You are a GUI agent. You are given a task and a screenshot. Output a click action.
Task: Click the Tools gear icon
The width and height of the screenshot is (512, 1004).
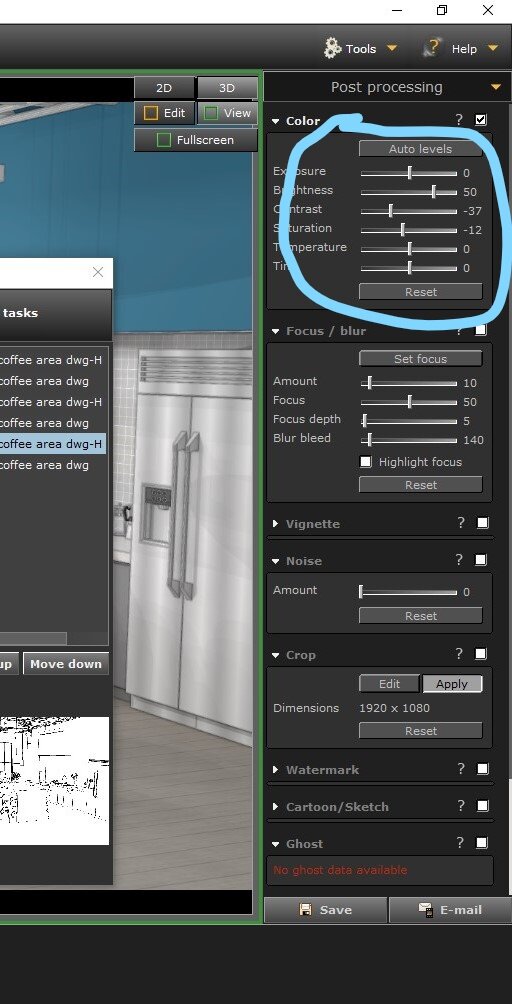pyautogui.click(x=332, y=48)
